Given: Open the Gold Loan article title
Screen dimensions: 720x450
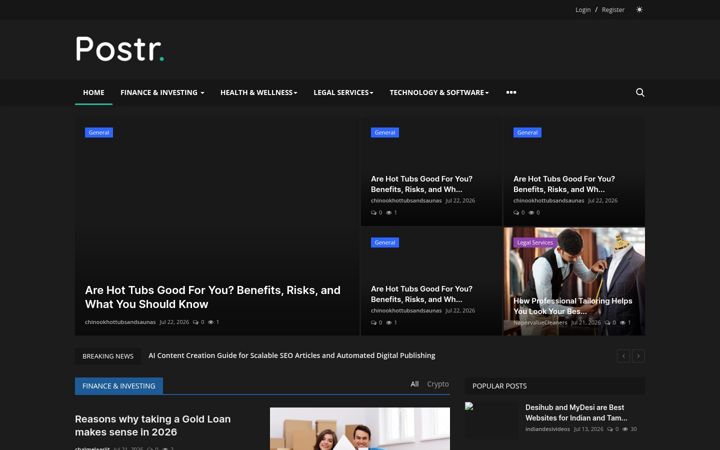Looking at the screenshot, I should pyautogui.click(x=153, y=425).
